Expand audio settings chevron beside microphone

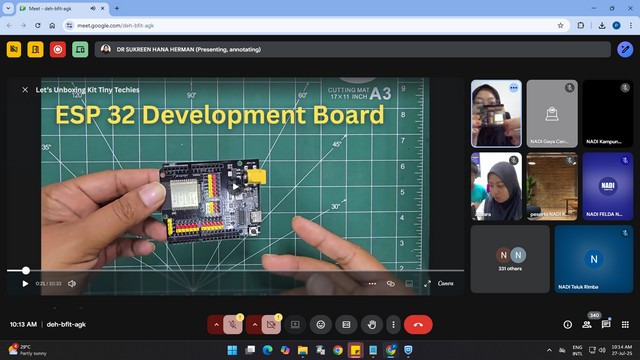(216, 325)
